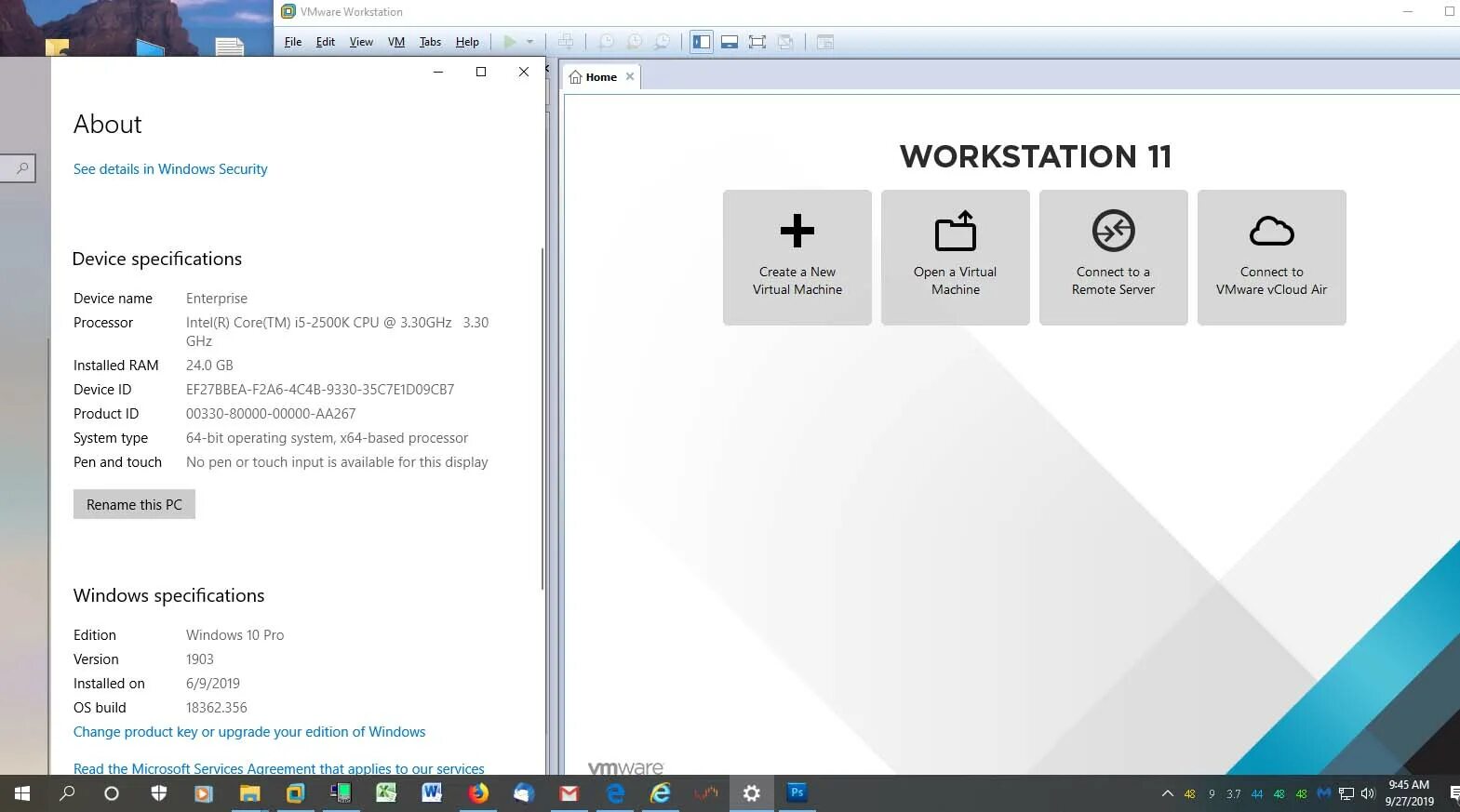Toggle the thumbnail bar icon in VMware toolbar
The height and width of the screenshot is (812, 1460).
[730, 42]
